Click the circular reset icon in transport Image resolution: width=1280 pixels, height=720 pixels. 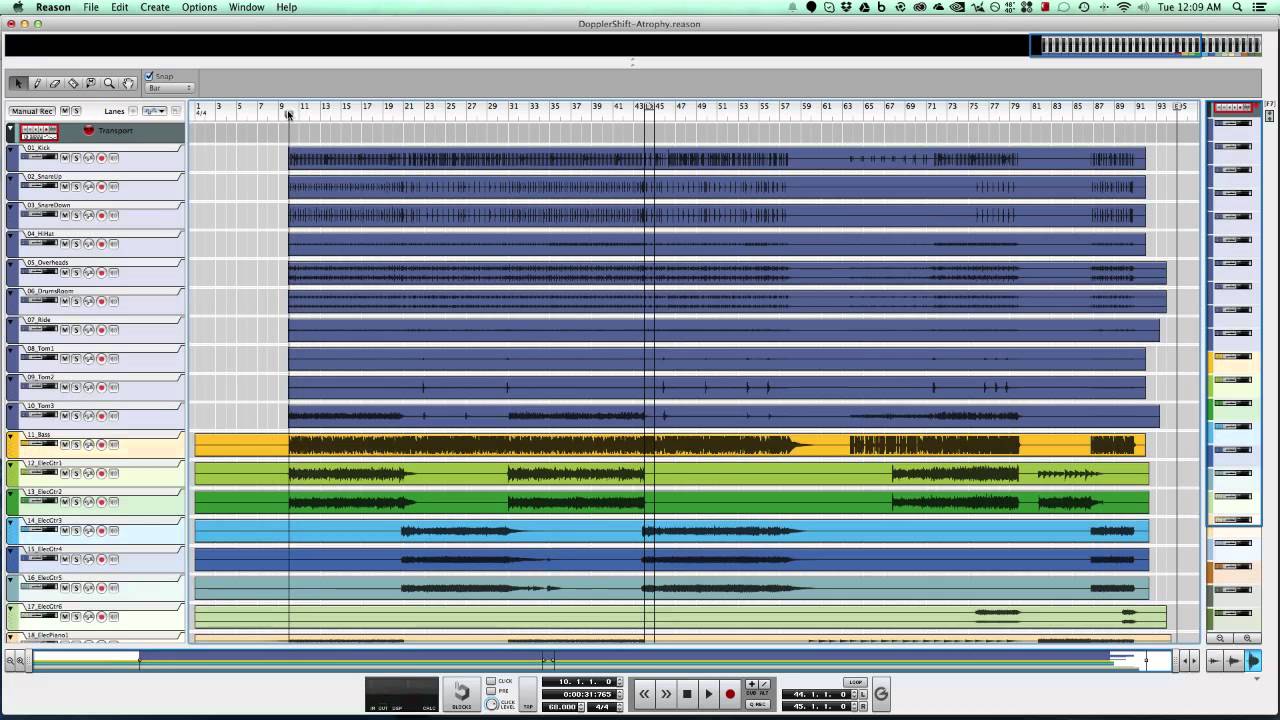tap(881, 693)
